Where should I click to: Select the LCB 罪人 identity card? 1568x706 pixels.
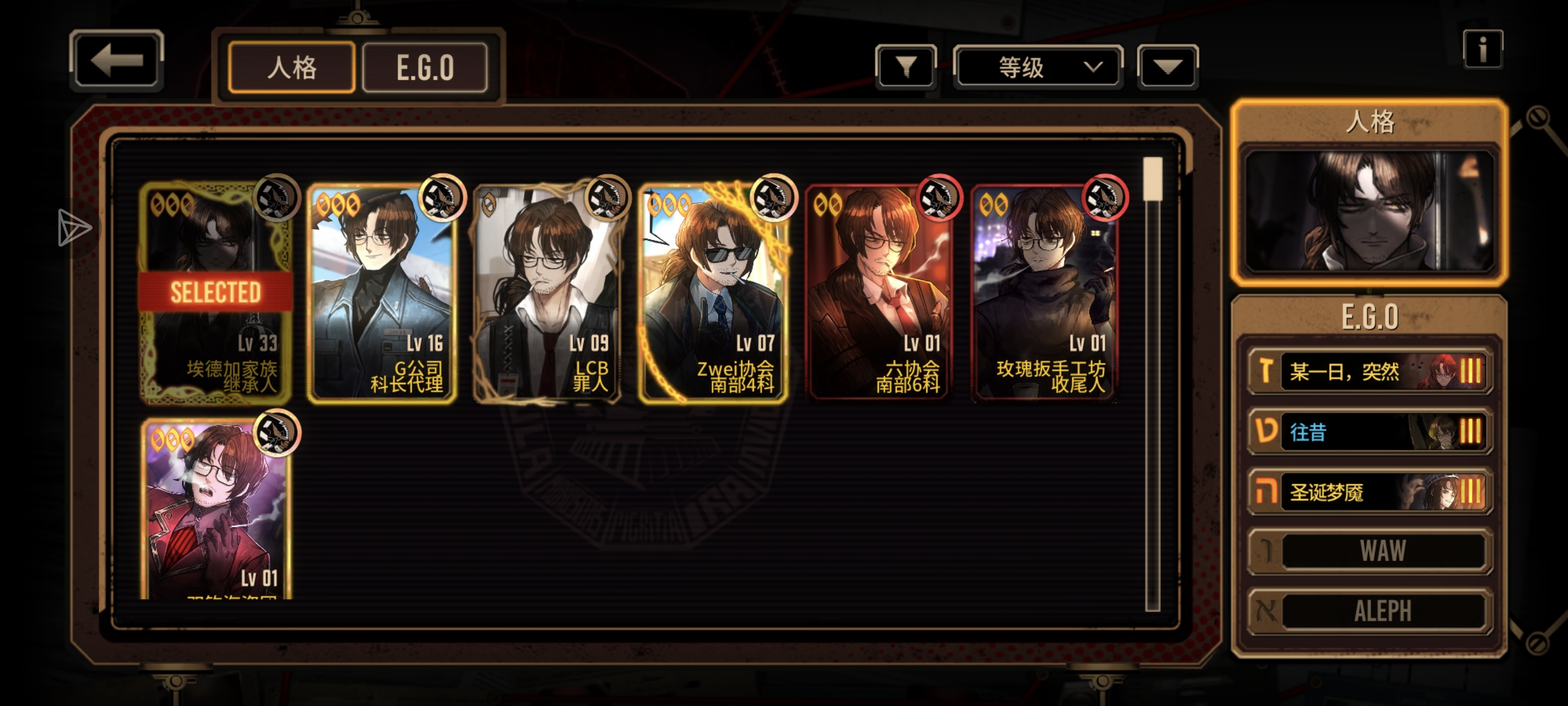[x=548, y=294]
